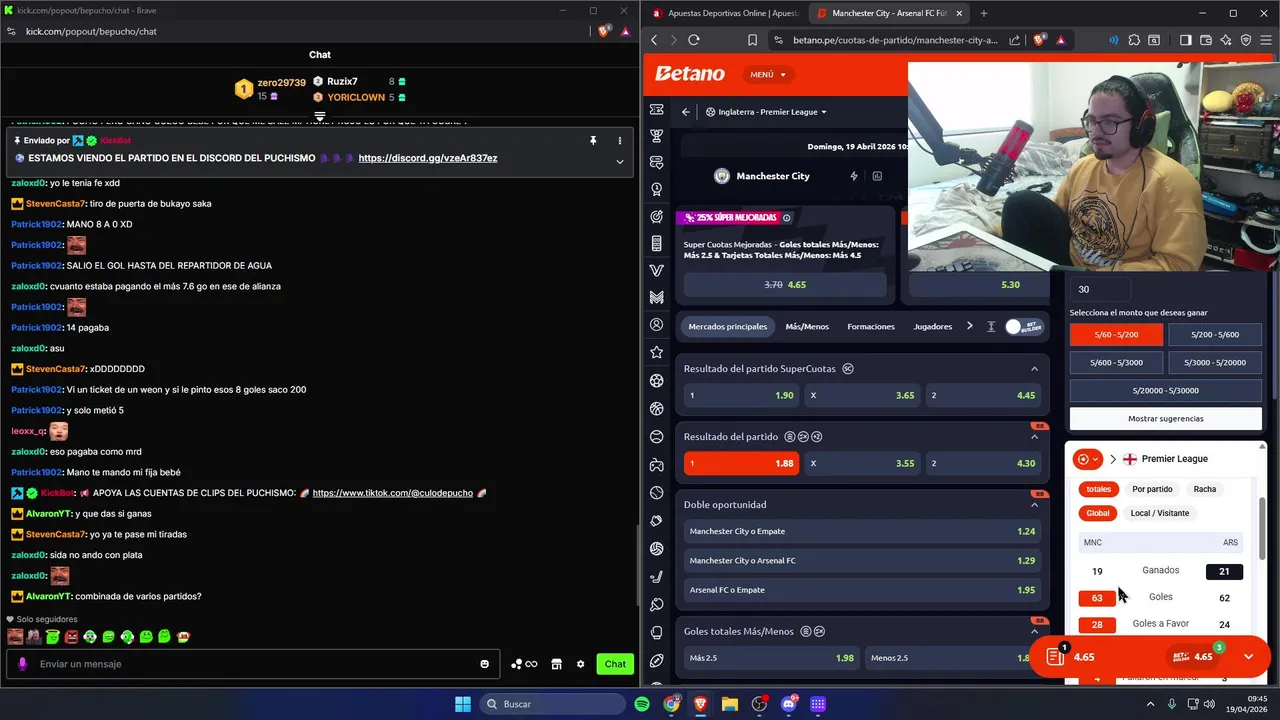This screenshot has width=1280, height=720.
Task: Click the Mostrar sugerencias button
Action: click(x=1165, y=419)
